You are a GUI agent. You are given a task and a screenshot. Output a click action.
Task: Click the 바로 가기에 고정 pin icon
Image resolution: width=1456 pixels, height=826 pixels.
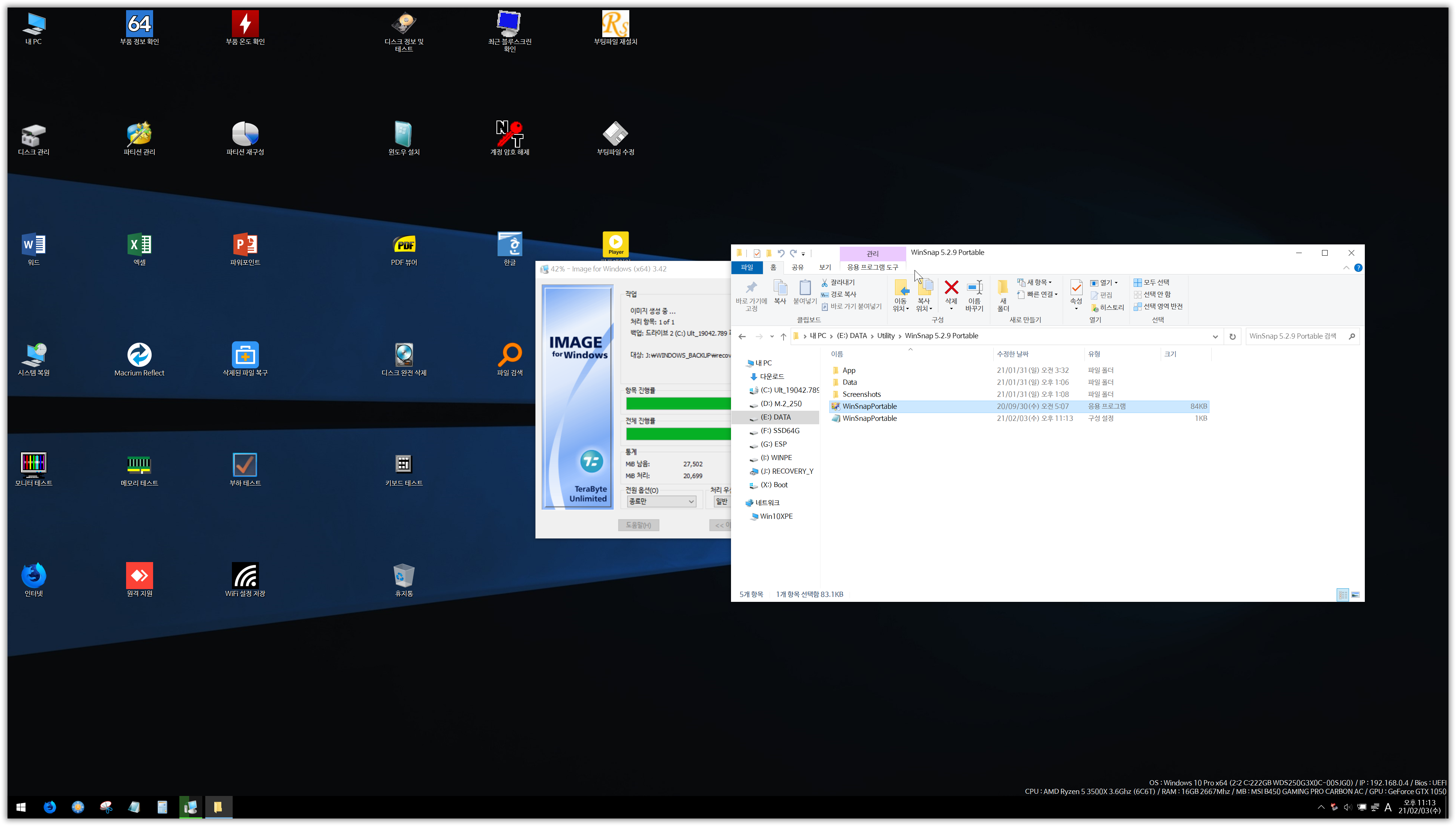[751, 295]
